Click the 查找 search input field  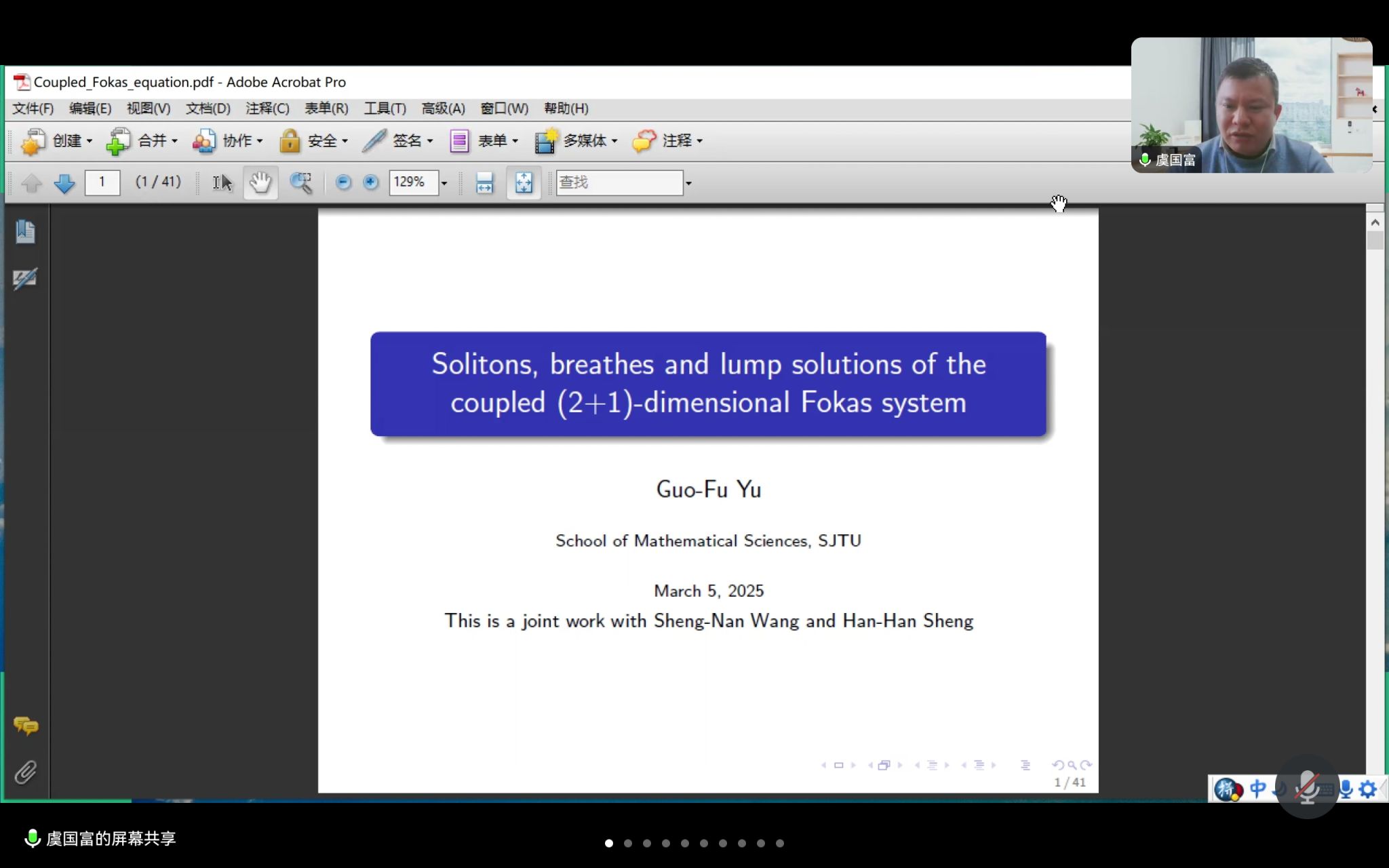pyautogui.click(x=619, y=182)
